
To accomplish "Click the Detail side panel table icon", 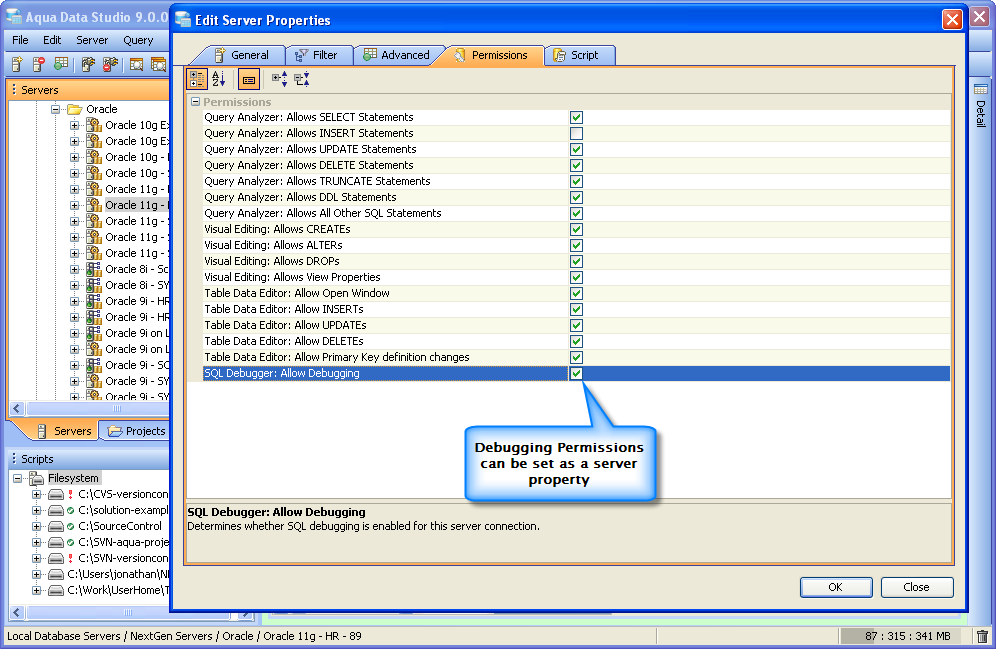I will click(x=981, y=90).
